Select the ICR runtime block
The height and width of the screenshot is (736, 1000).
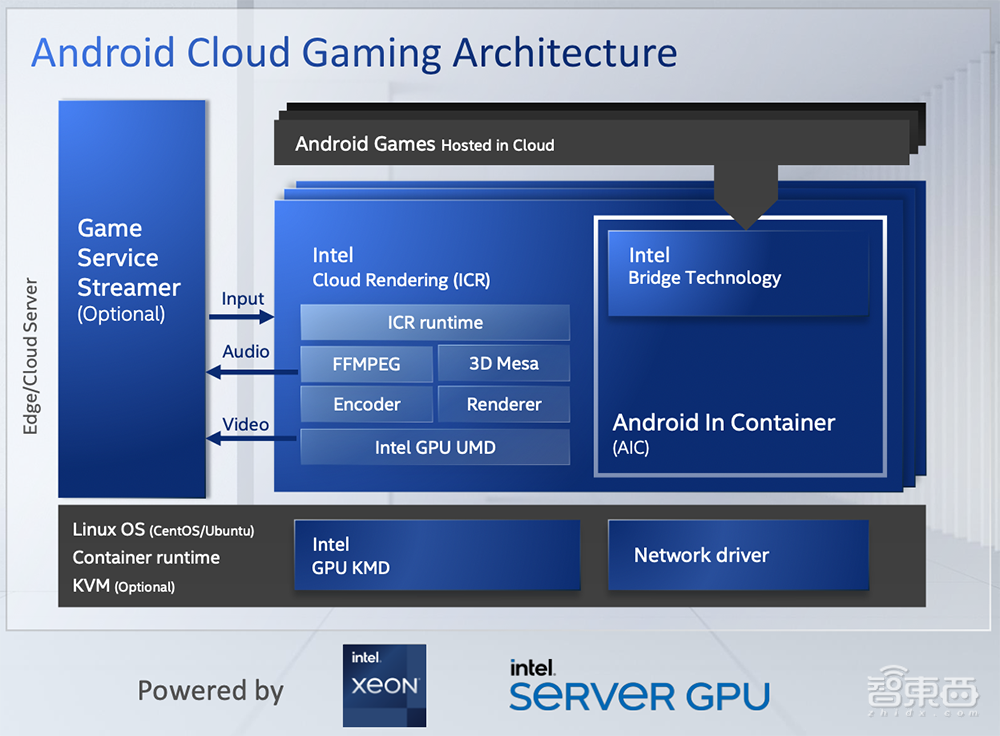(435, 323)
